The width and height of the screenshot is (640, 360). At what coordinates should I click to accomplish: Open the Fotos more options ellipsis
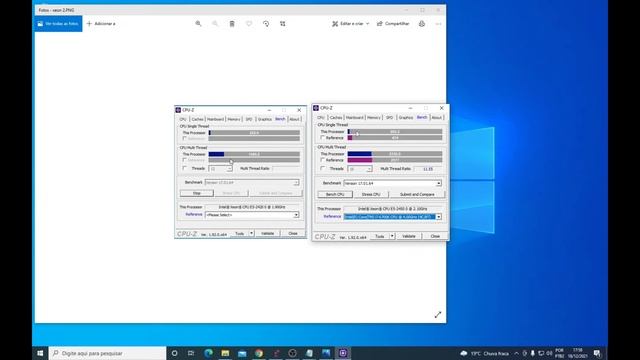point(438,24)
